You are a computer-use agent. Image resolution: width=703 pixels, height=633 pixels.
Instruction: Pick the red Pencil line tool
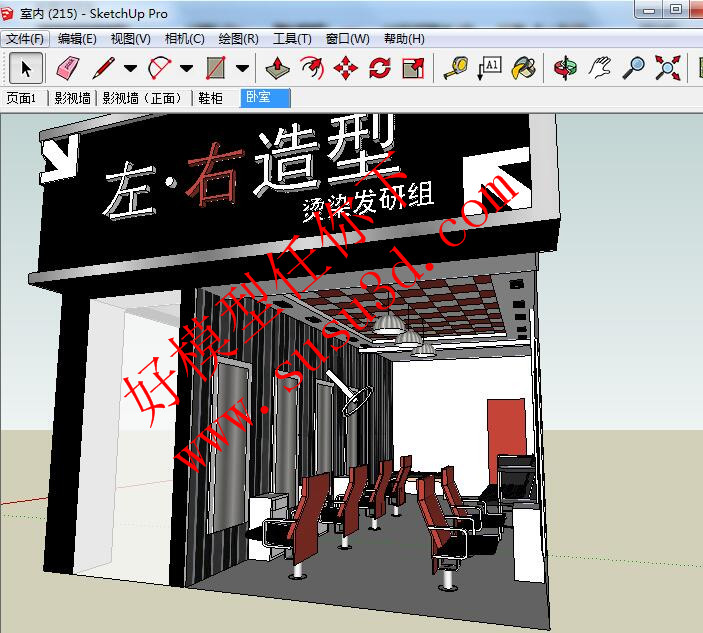click(104, 68)
